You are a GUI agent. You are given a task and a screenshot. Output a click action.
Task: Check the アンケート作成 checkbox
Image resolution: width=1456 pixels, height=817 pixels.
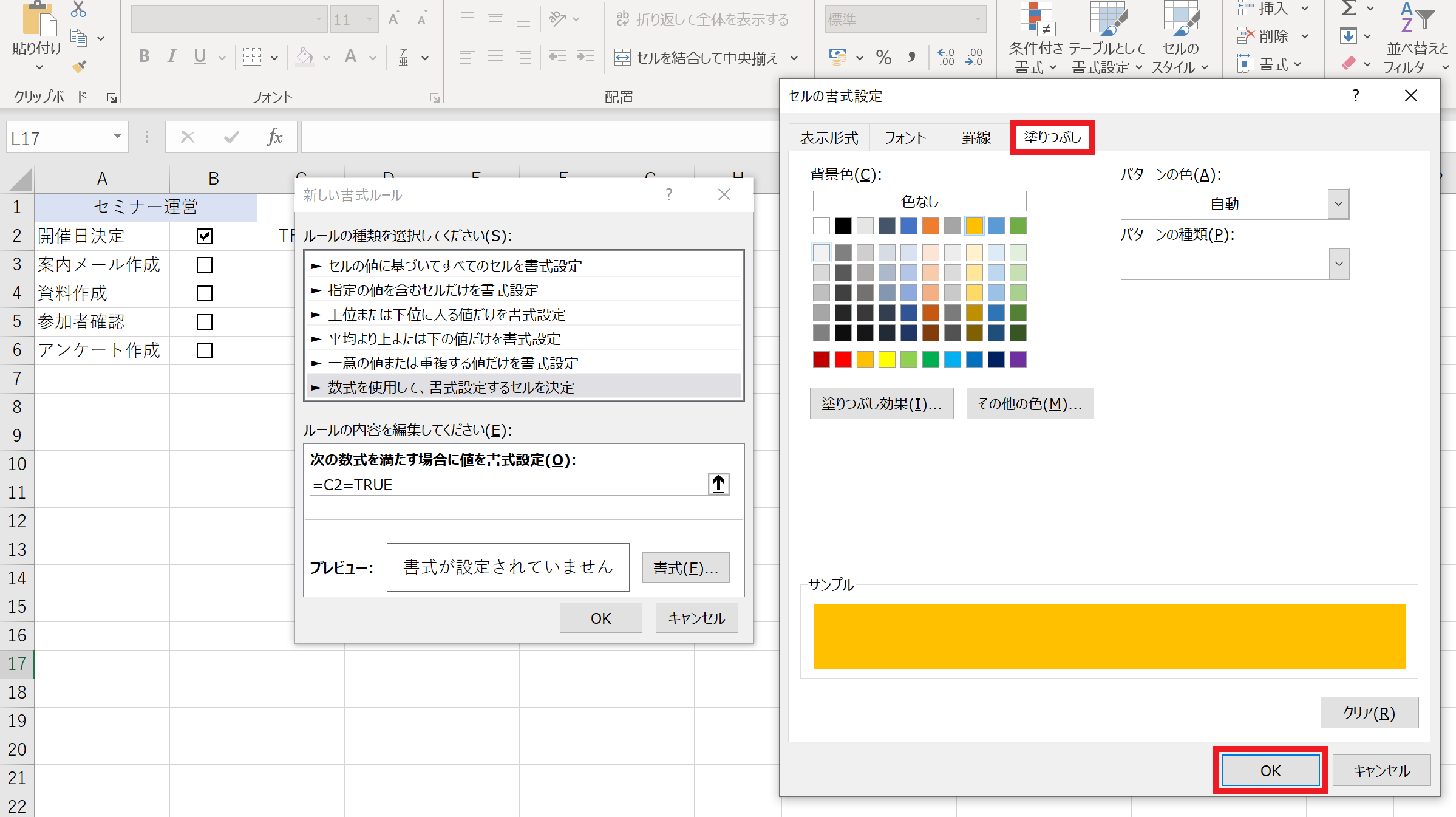click(x=205, y=350)
